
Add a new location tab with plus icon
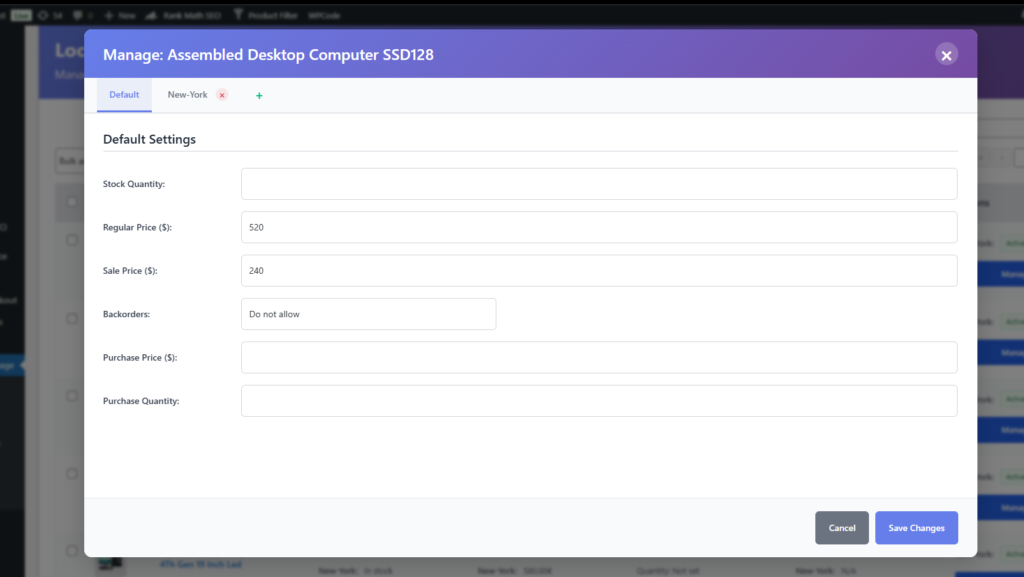pos(259,96)
